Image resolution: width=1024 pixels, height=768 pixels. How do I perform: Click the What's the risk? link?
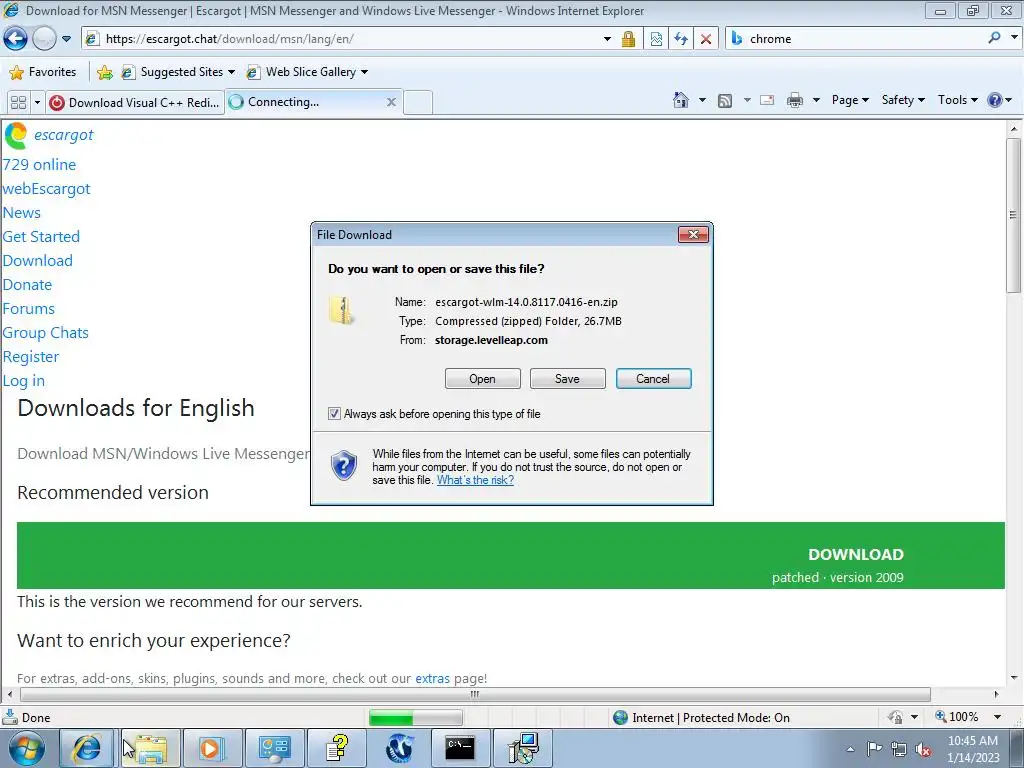coord(475,480)
